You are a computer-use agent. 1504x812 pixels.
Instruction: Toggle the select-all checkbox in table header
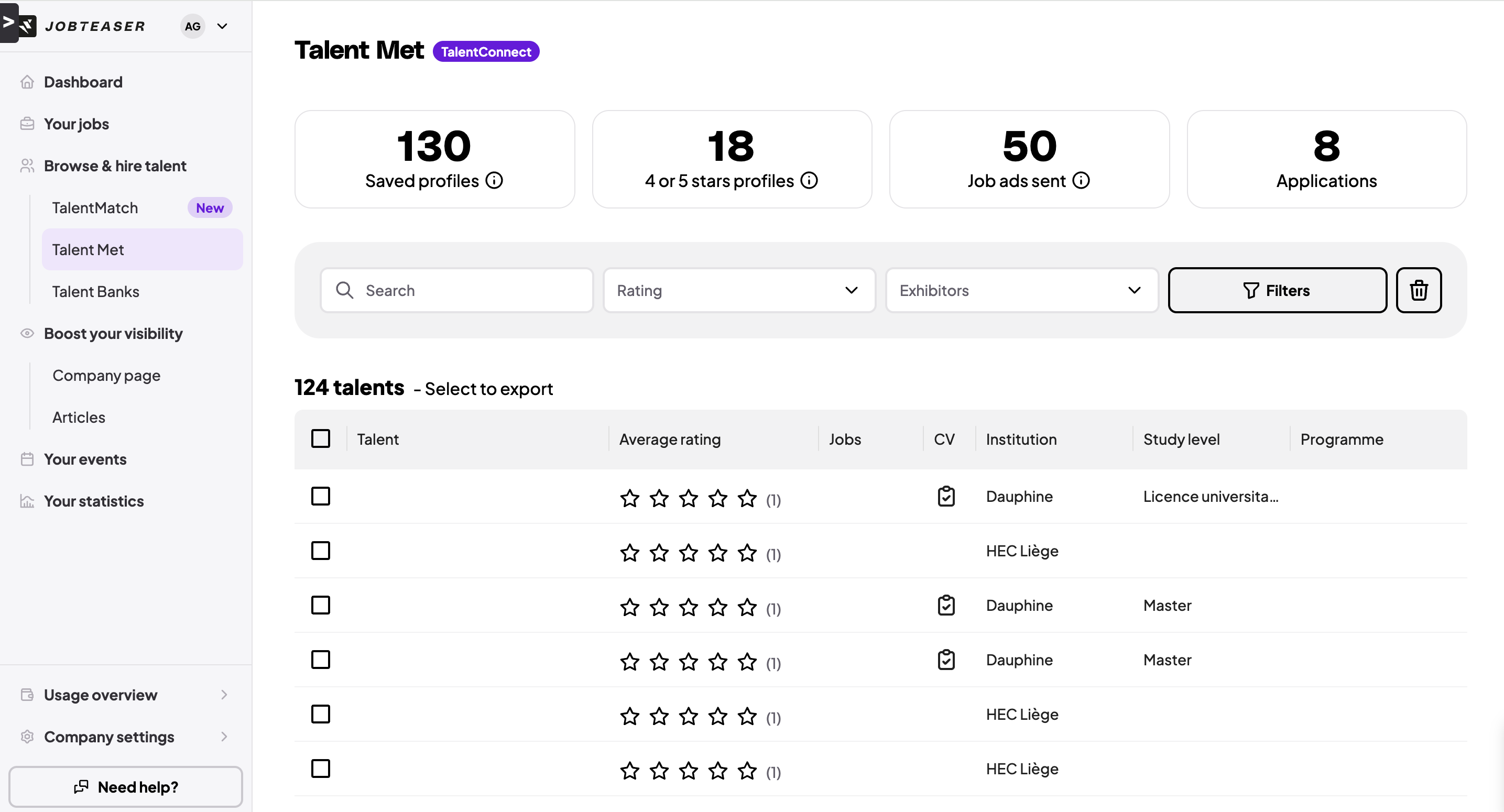pyautogui.click(x=321, y=438)
